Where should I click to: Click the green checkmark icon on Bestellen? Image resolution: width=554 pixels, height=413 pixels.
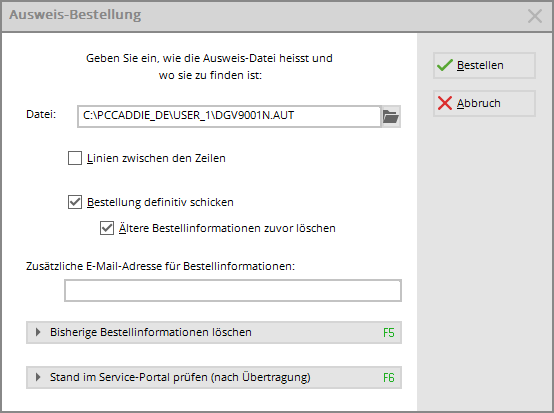(445, 65)
